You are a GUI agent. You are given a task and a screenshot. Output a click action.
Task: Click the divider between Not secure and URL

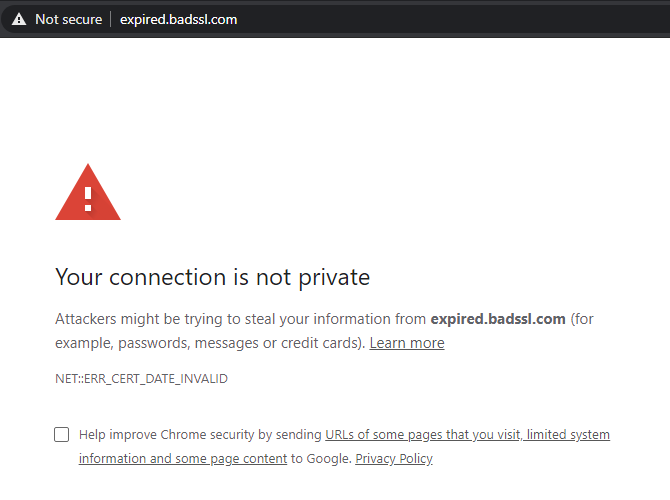[x=111, y=19]
